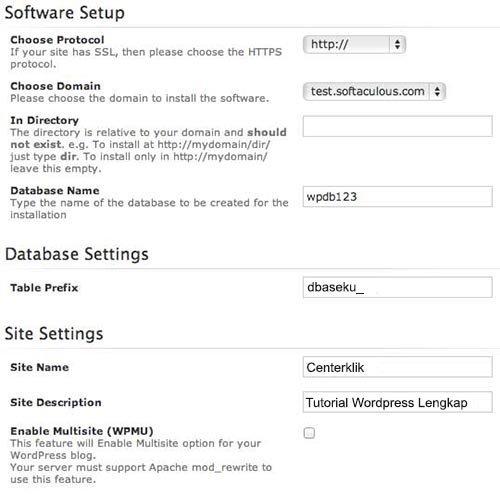Click the Software Setup heading
The width and height of the screenshot is (500, 494).
click(65, 13)
